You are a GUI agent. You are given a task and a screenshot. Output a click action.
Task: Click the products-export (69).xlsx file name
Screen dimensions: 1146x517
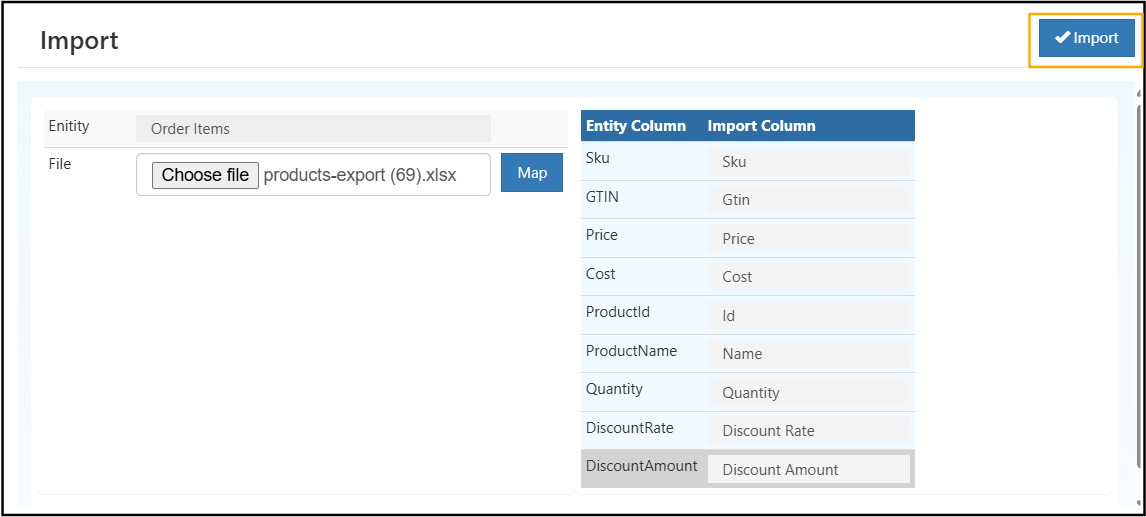[360, 176]
